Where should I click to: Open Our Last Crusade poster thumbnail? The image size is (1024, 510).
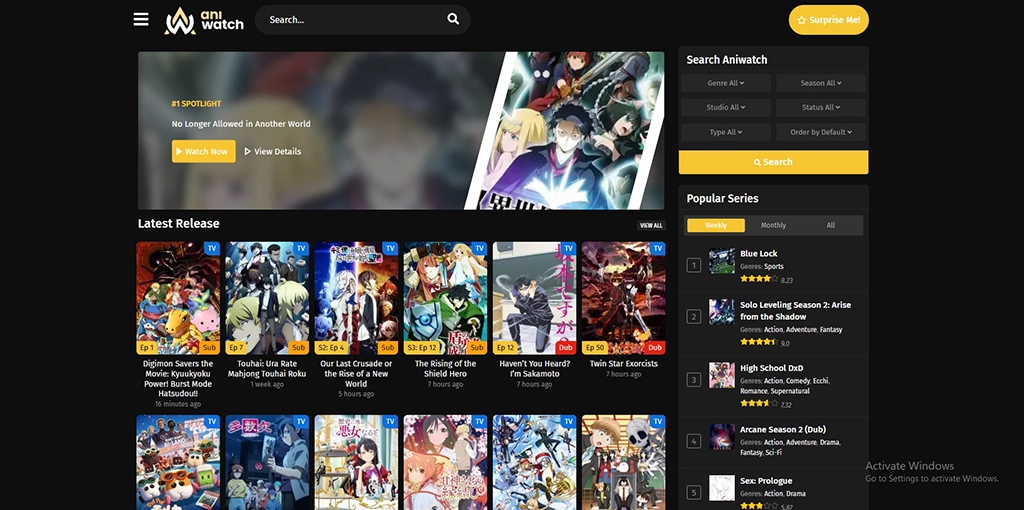click(356, 298)
